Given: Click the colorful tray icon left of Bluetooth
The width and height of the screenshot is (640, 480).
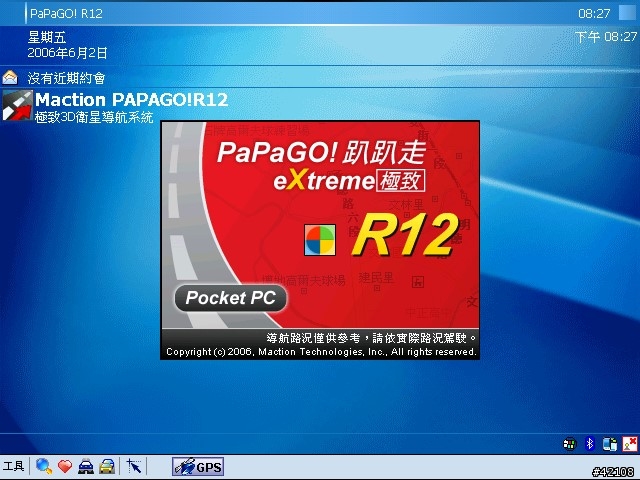Looking at the screenshot, I should click(569, 444).
